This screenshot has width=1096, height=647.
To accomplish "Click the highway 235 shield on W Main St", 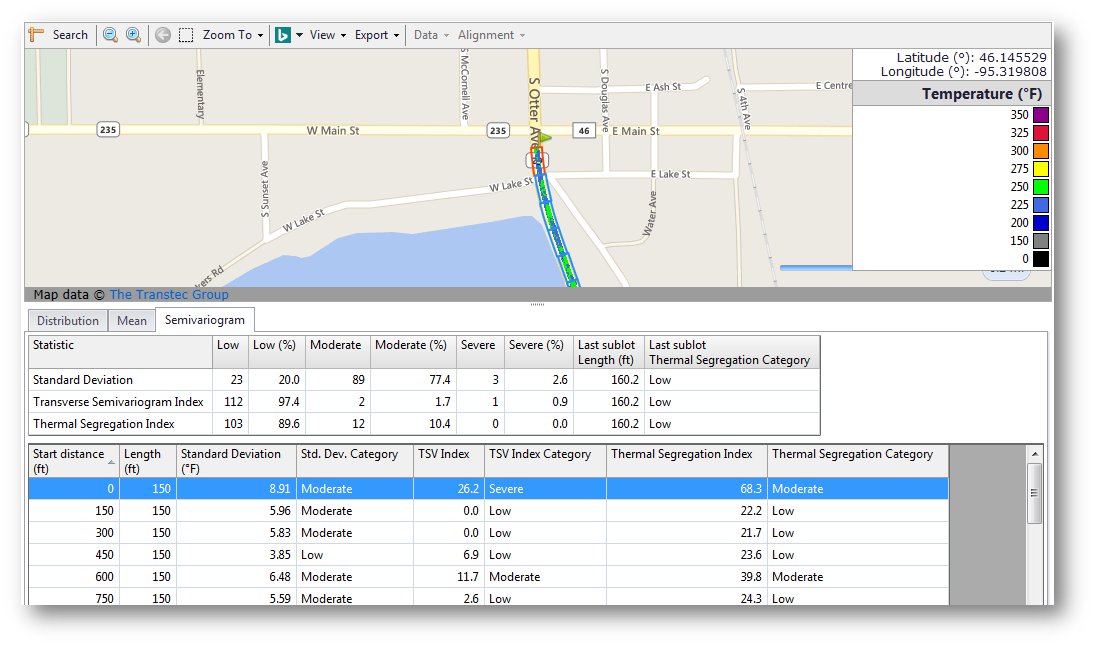I will 108,130.
